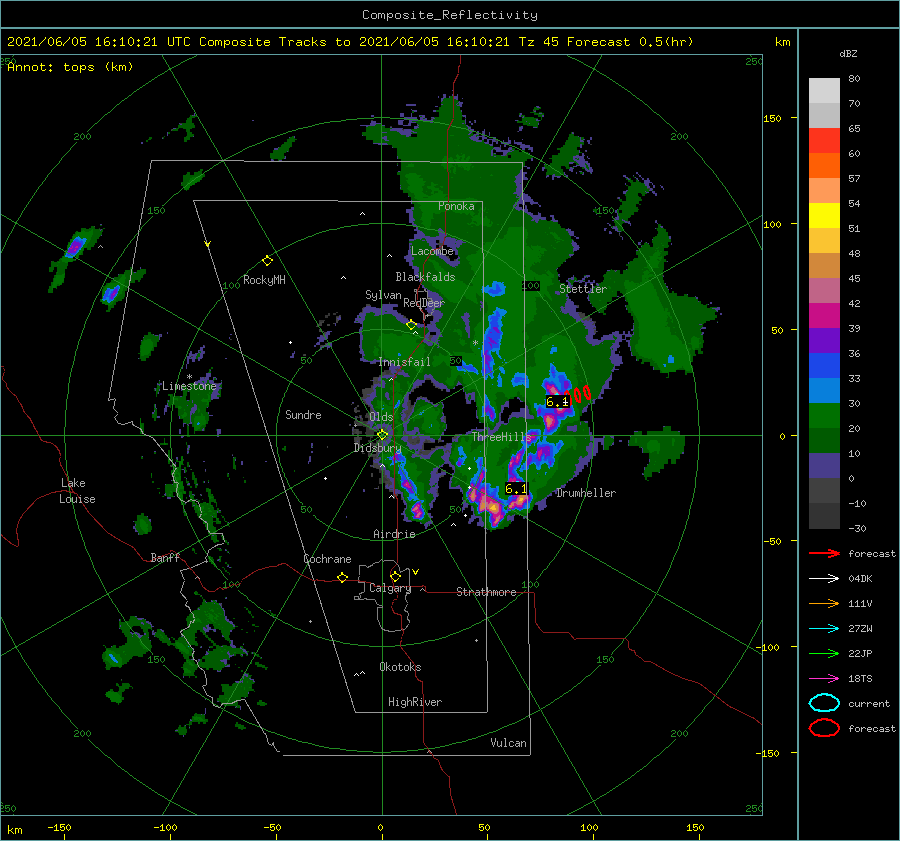Click the 60 dBZ orange swatch
This screenshot has width=900, height=841.
click(824, 165)
